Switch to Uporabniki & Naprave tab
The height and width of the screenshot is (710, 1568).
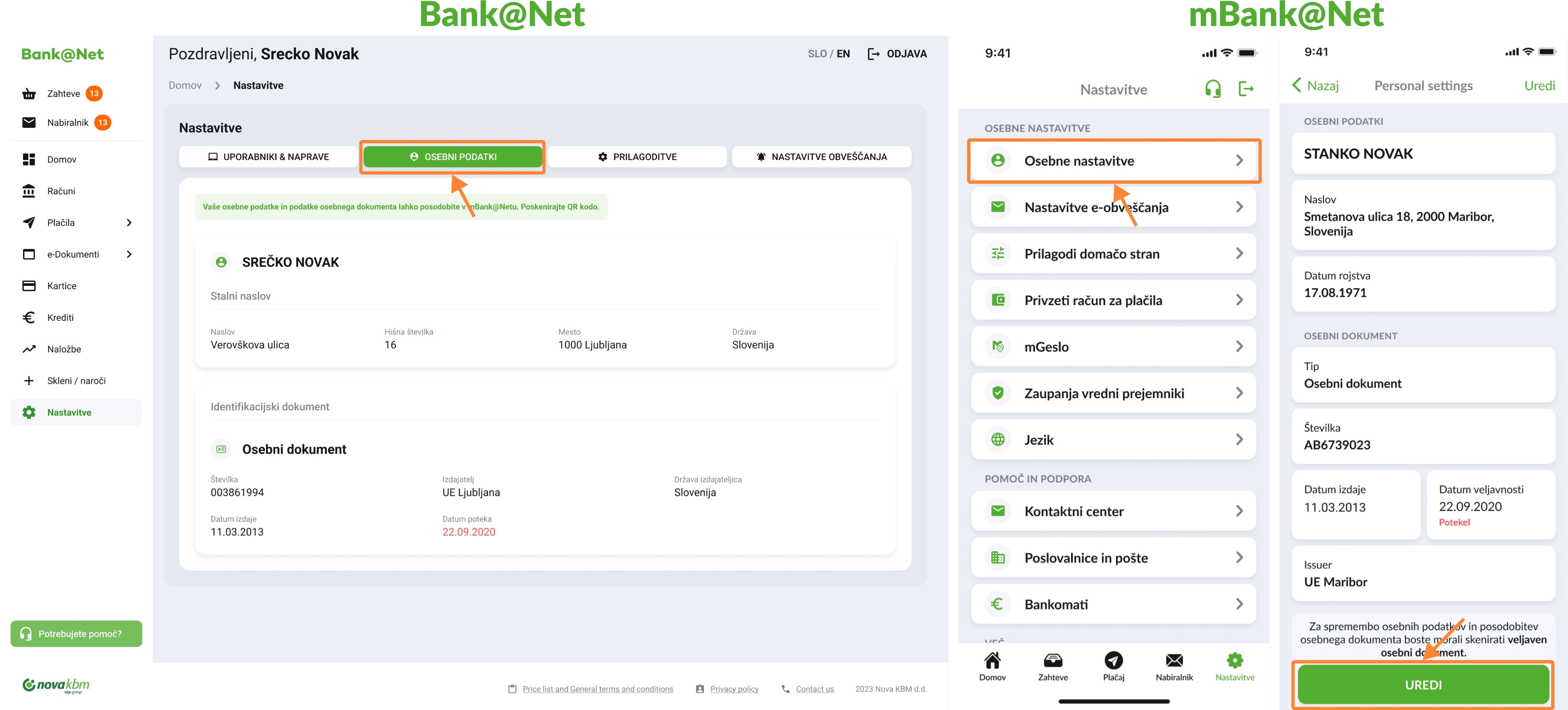click(x=268, y=157)
